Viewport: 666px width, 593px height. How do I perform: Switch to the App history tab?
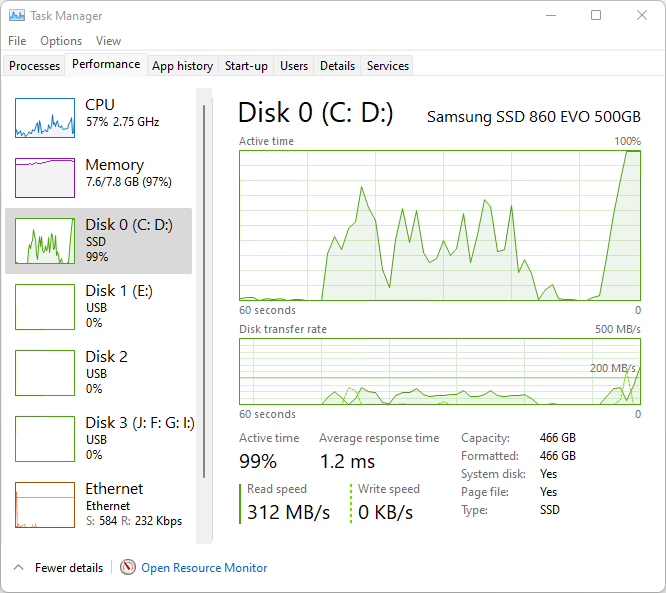coord(183,66)
